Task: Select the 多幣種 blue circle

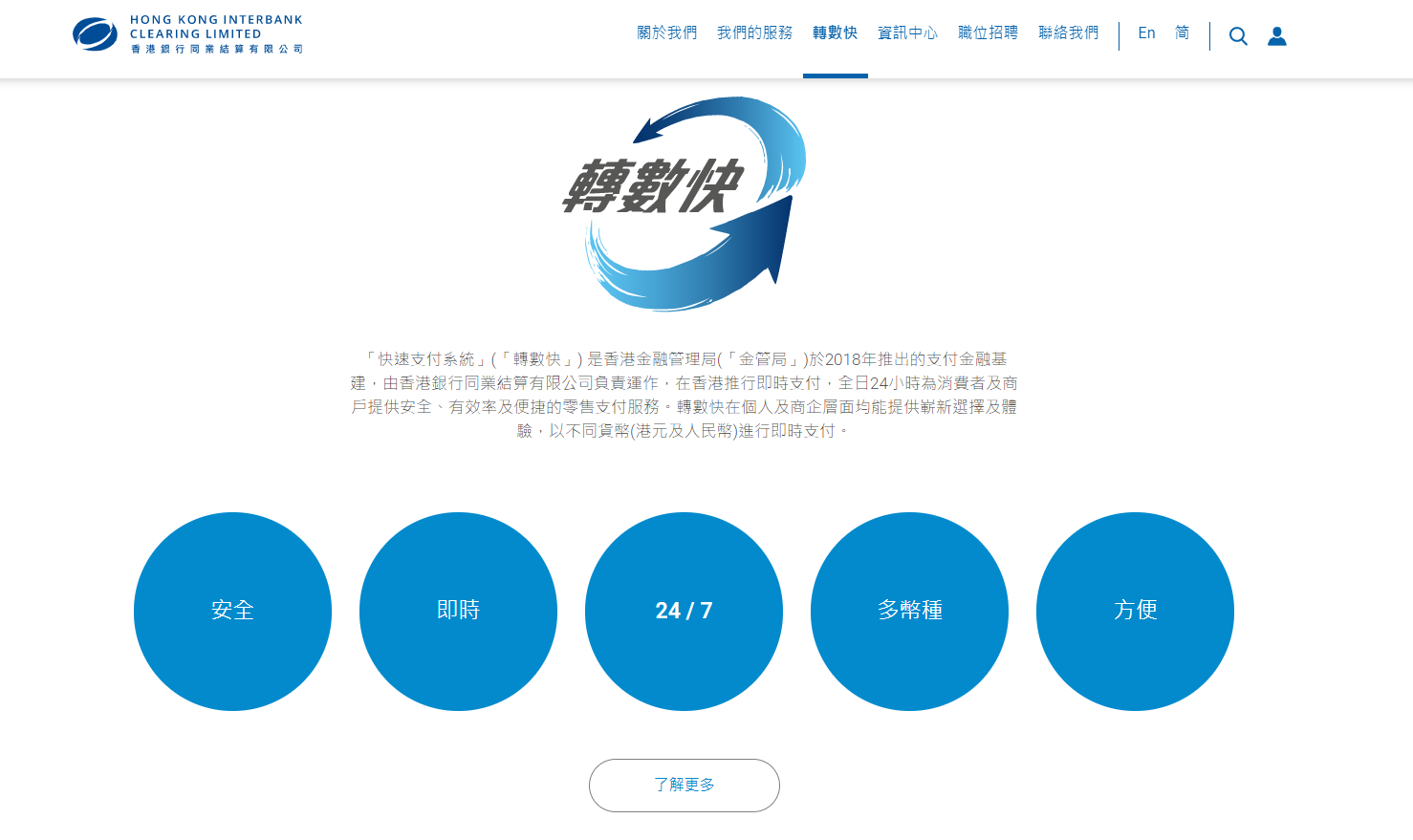Action: [909, 611]
